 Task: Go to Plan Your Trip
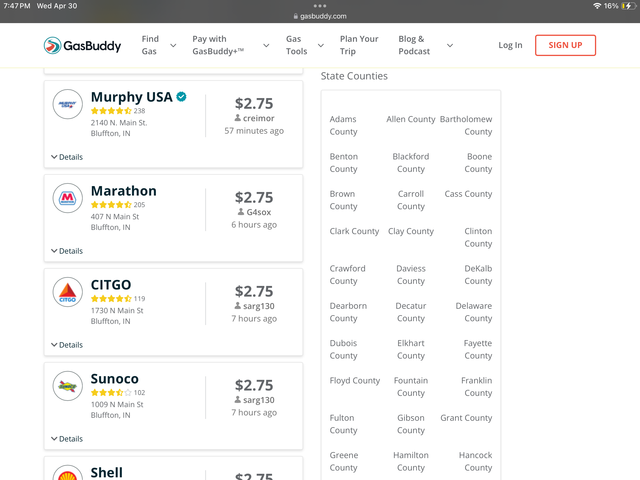click(x=359, y=45)
